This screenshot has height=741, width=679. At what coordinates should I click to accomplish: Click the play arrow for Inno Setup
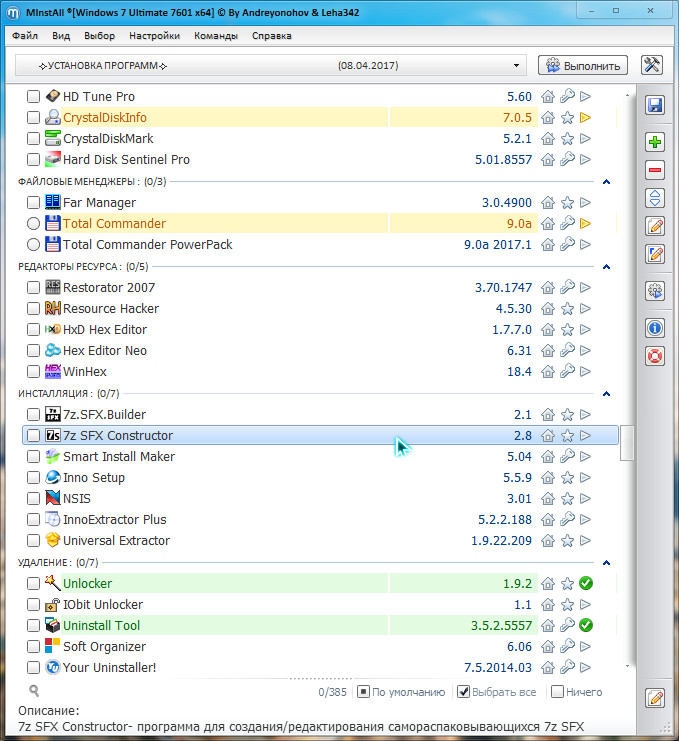pos(585,477)
